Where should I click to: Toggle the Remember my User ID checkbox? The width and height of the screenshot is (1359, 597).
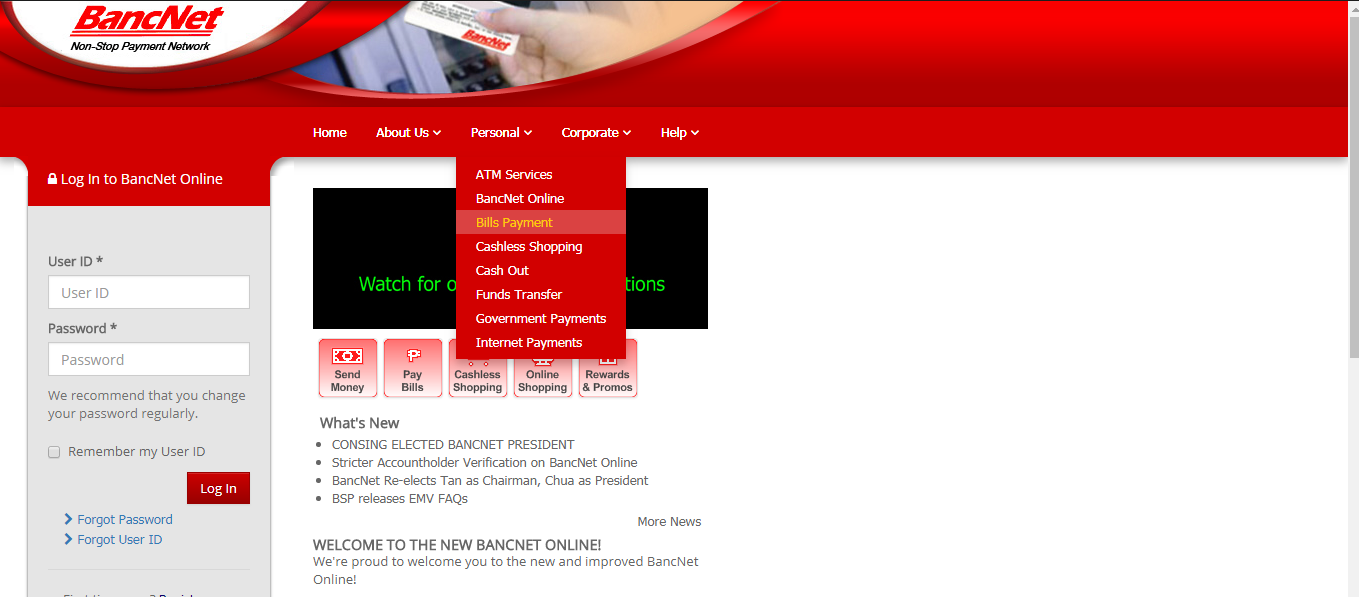(x=54, y=452)
